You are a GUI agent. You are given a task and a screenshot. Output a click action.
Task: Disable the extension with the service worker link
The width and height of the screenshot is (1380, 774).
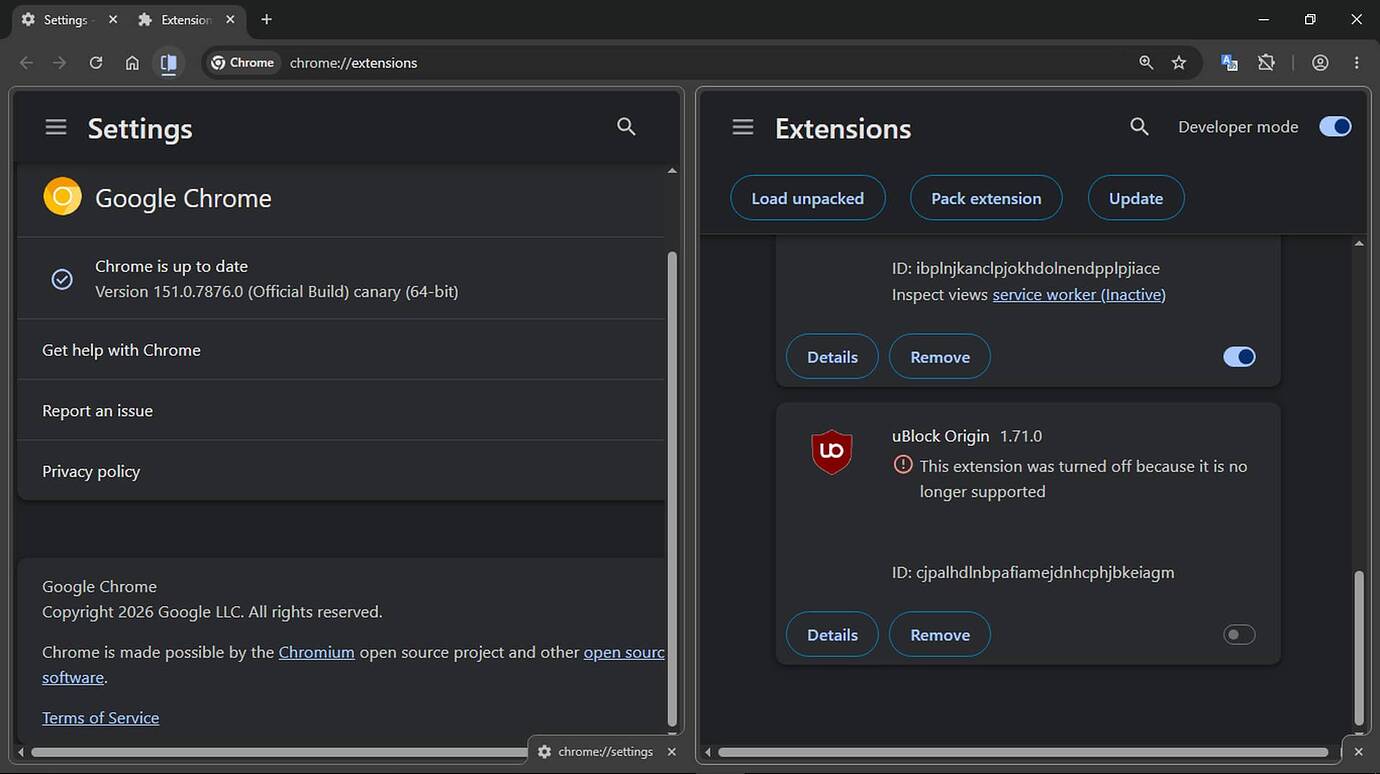coord(1239,357)
